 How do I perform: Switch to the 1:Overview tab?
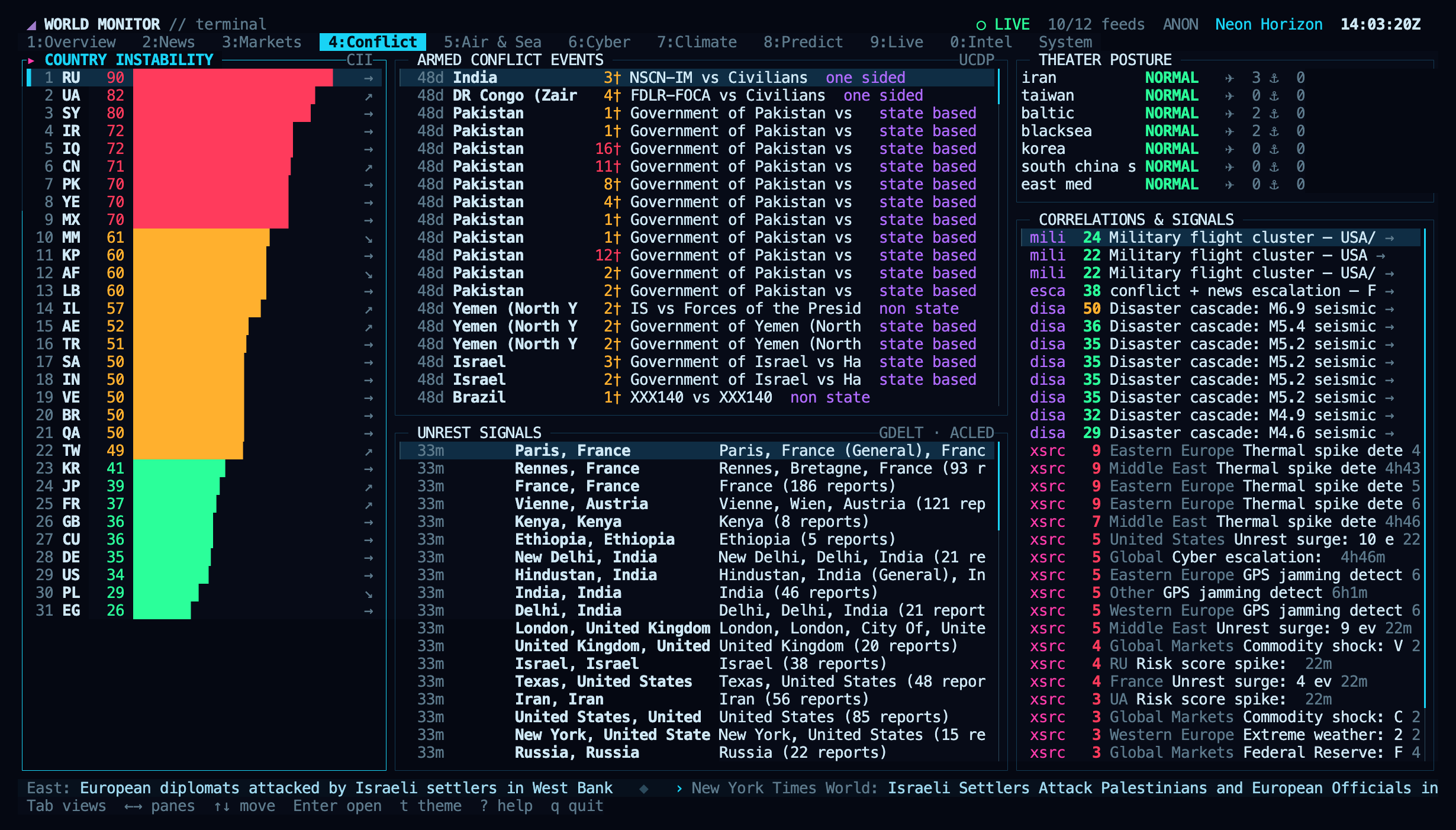point(71,42)
